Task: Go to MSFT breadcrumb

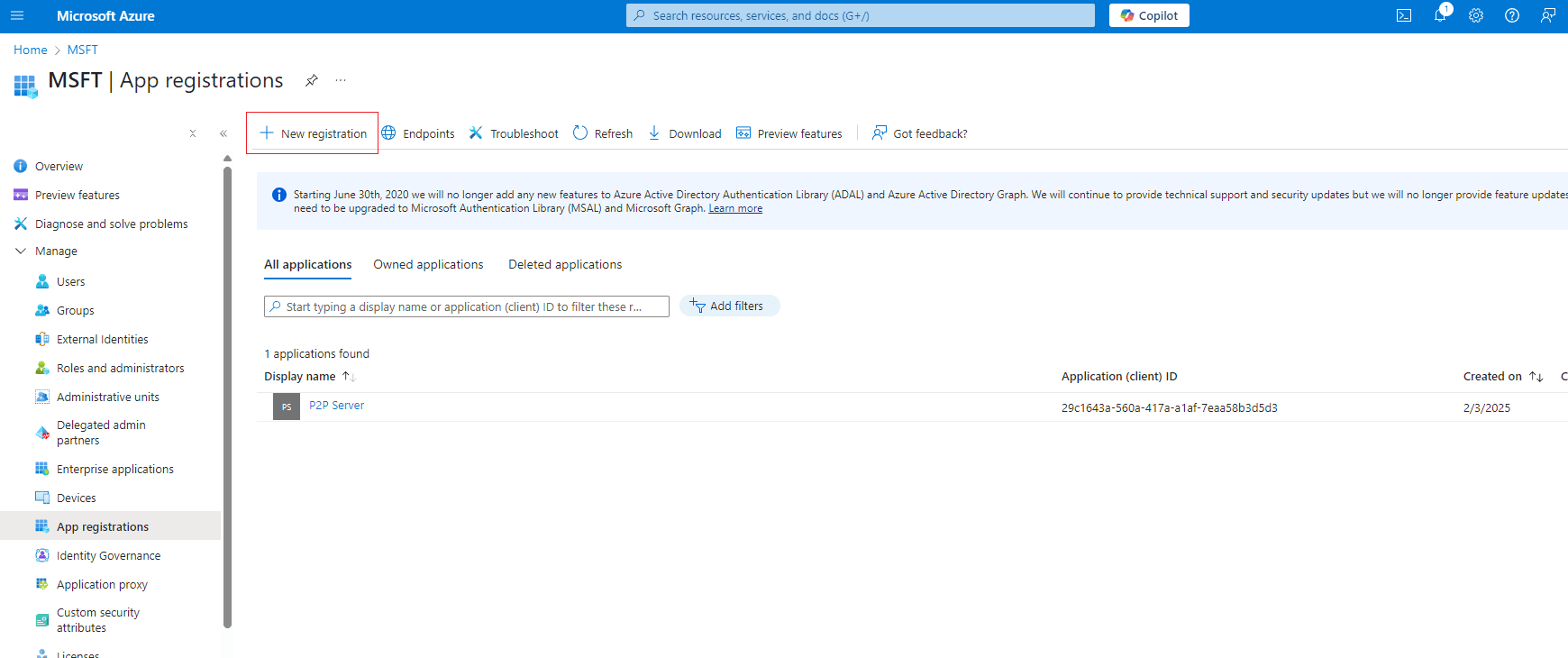Action: pos(83,50)
